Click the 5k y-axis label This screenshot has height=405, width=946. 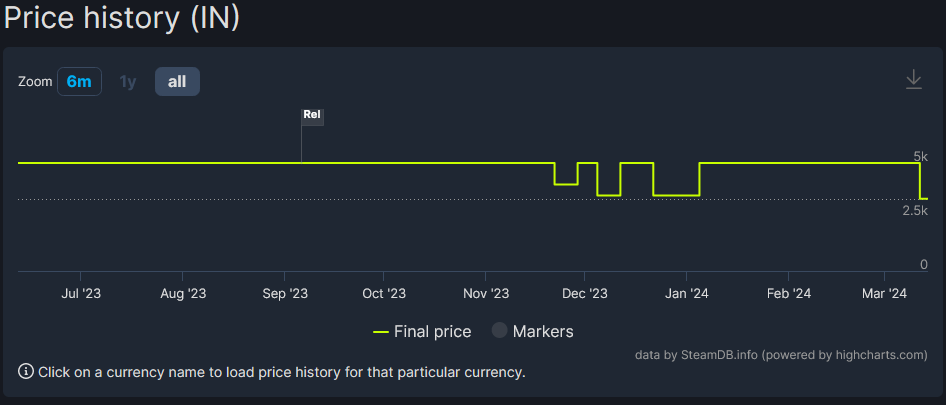[920, 157]
